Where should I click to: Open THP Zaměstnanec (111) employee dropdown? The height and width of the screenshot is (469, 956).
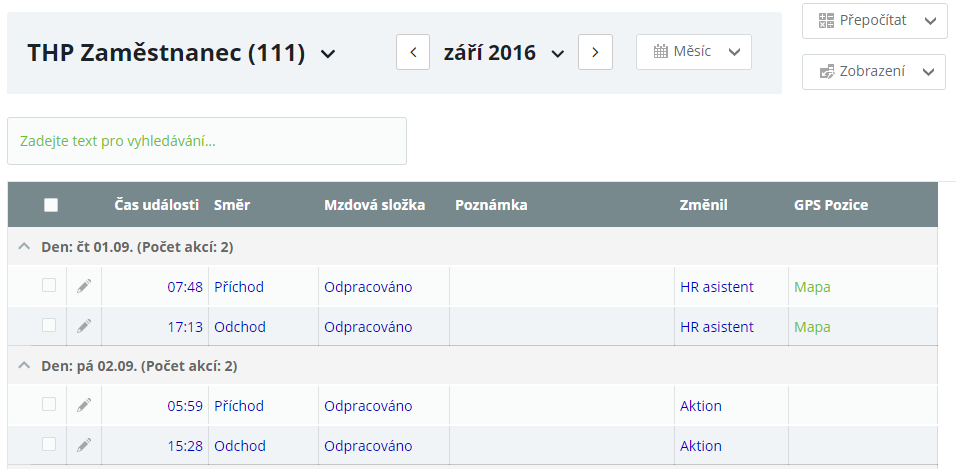pyautogui.click(x=328, y=54)
